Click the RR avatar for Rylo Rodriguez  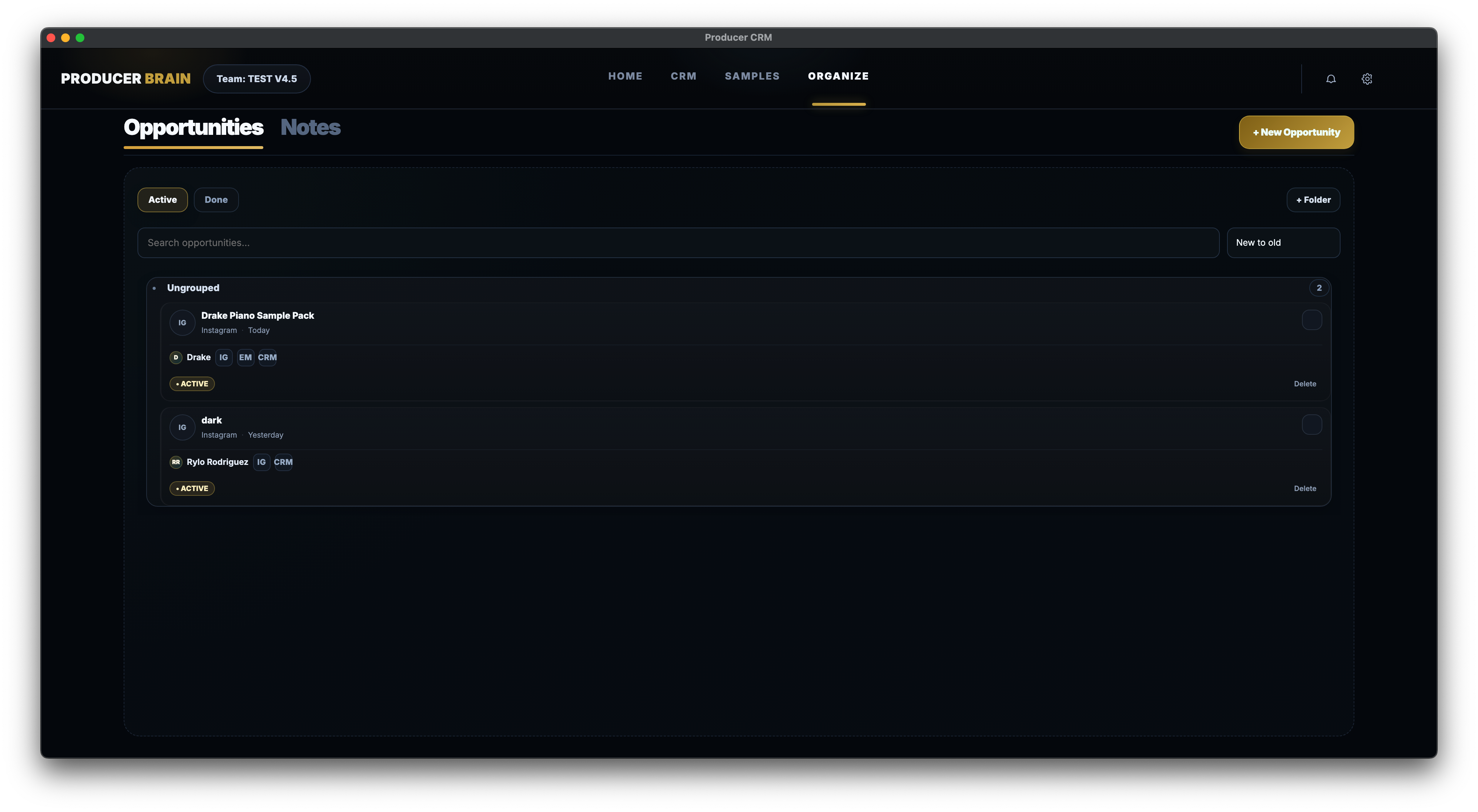click(176, 462)
